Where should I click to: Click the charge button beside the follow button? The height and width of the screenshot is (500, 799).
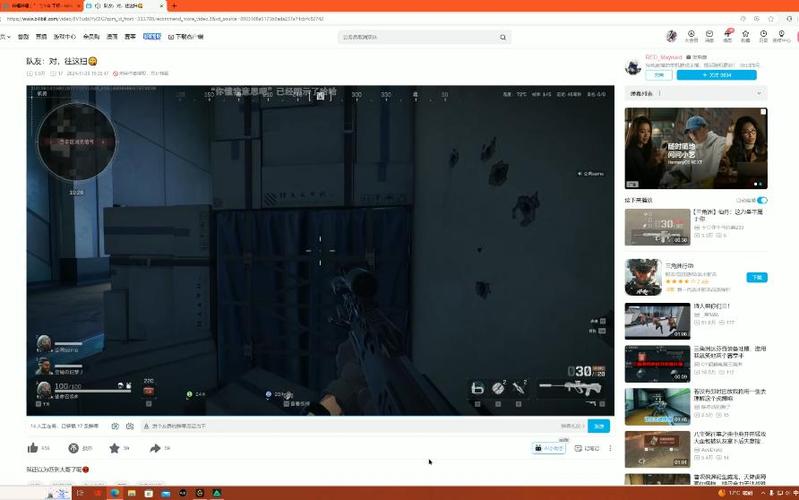(659, 75)
